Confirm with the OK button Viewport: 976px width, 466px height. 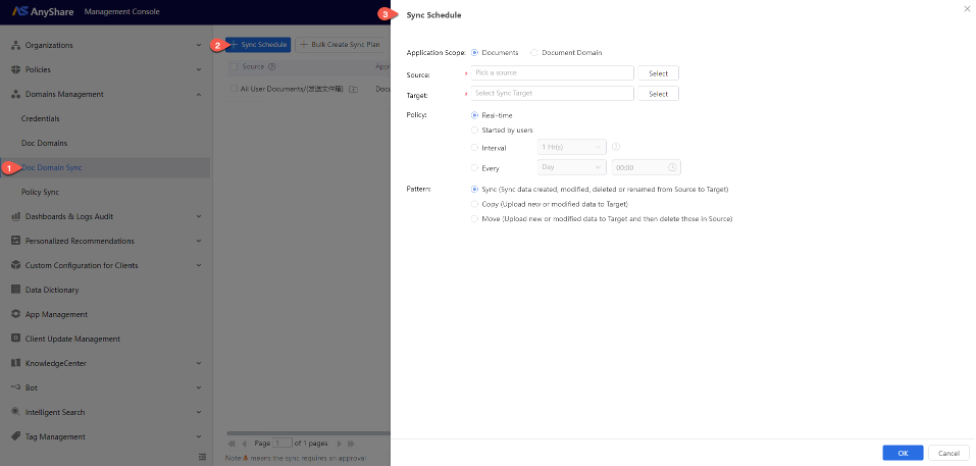click(x=903, y=453)
